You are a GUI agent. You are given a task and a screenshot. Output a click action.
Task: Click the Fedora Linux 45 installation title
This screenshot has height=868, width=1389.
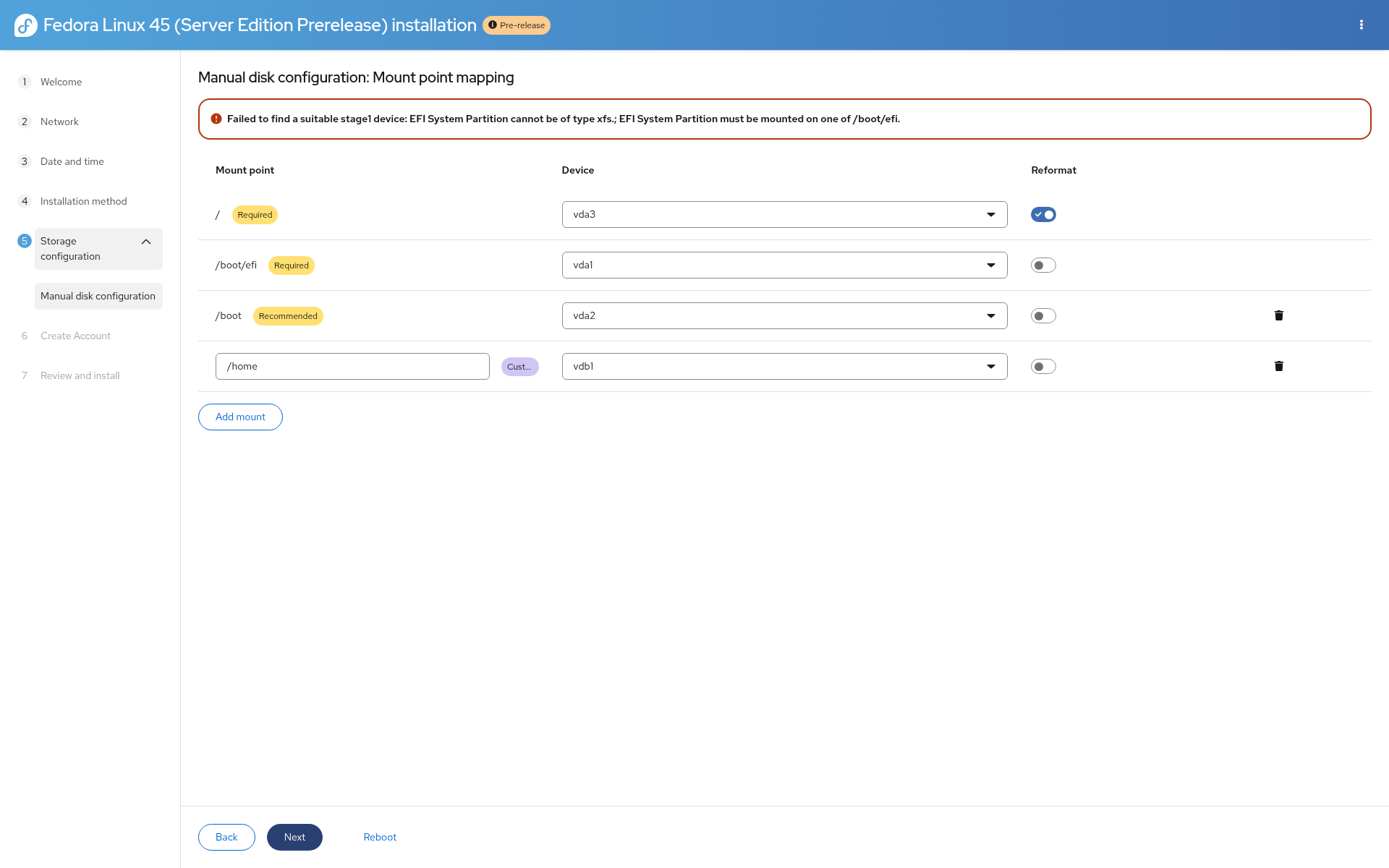(x=260, y=25)
